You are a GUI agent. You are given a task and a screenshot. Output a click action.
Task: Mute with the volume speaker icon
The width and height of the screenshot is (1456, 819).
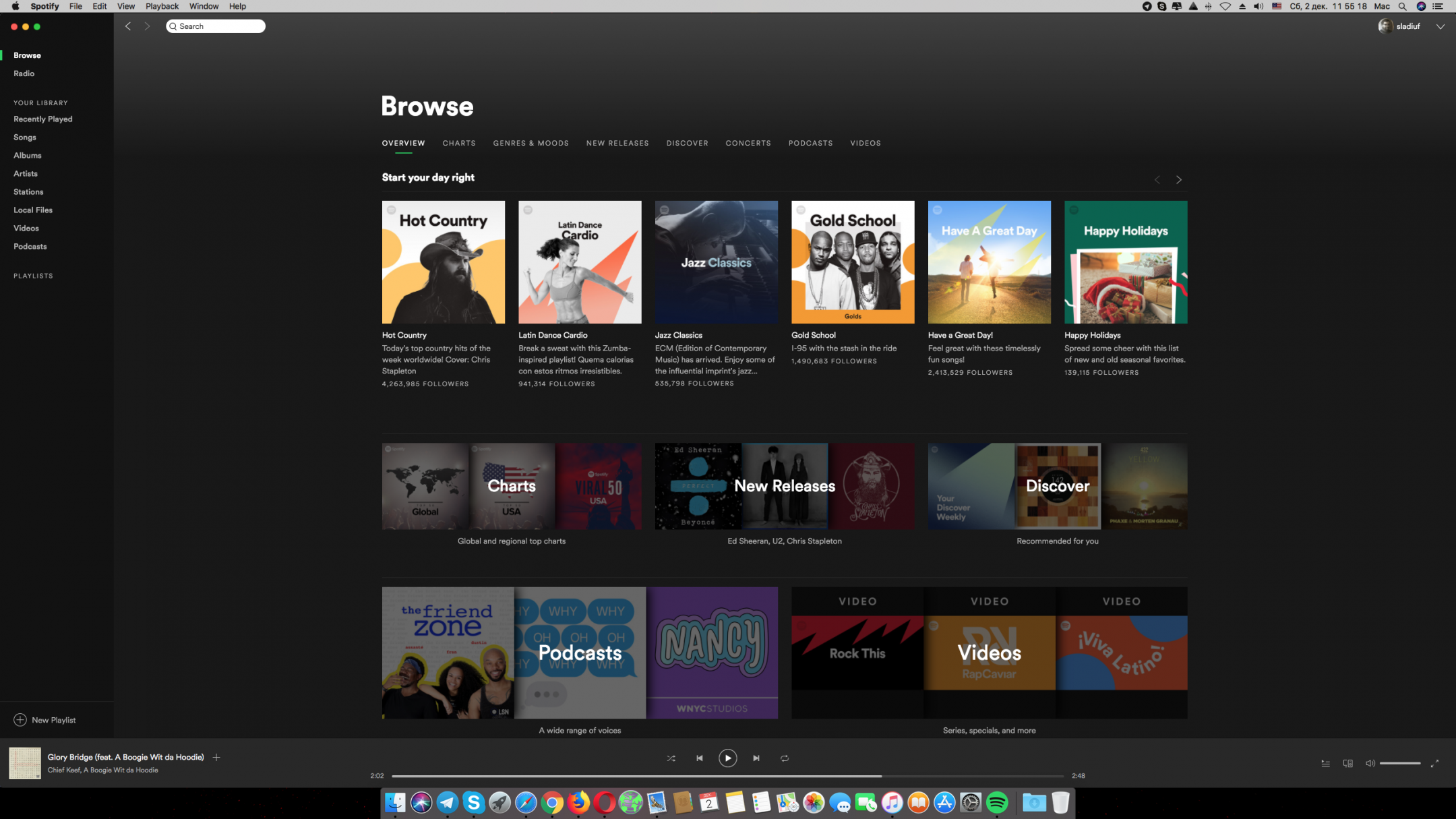[1370, 764]
